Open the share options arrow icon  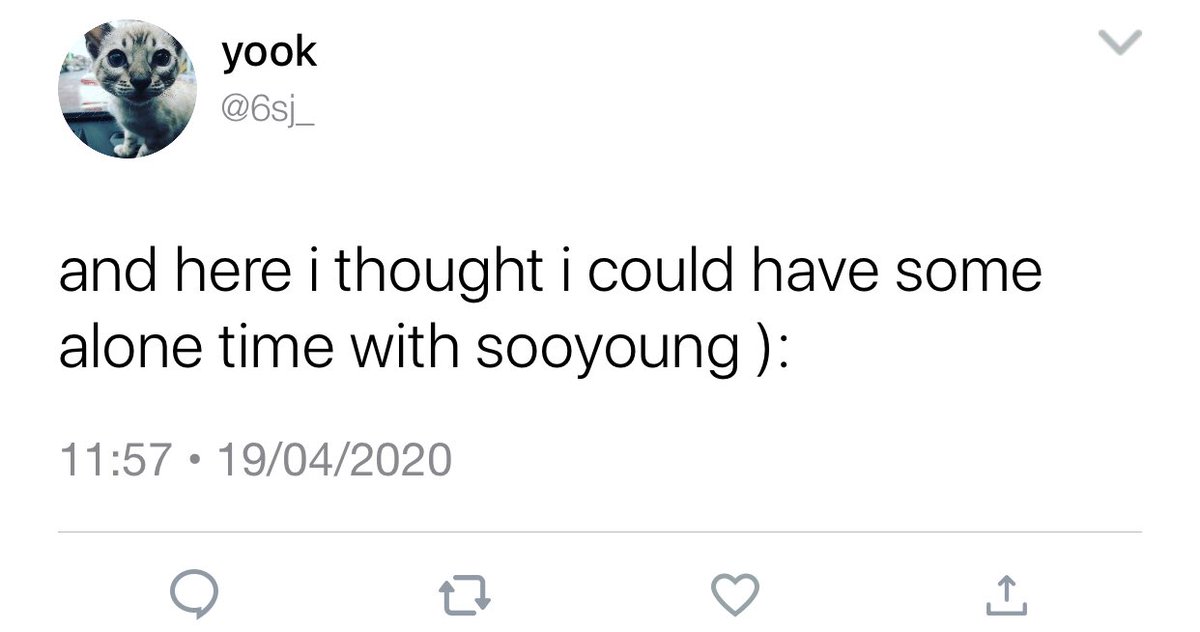coord(1008,596)
